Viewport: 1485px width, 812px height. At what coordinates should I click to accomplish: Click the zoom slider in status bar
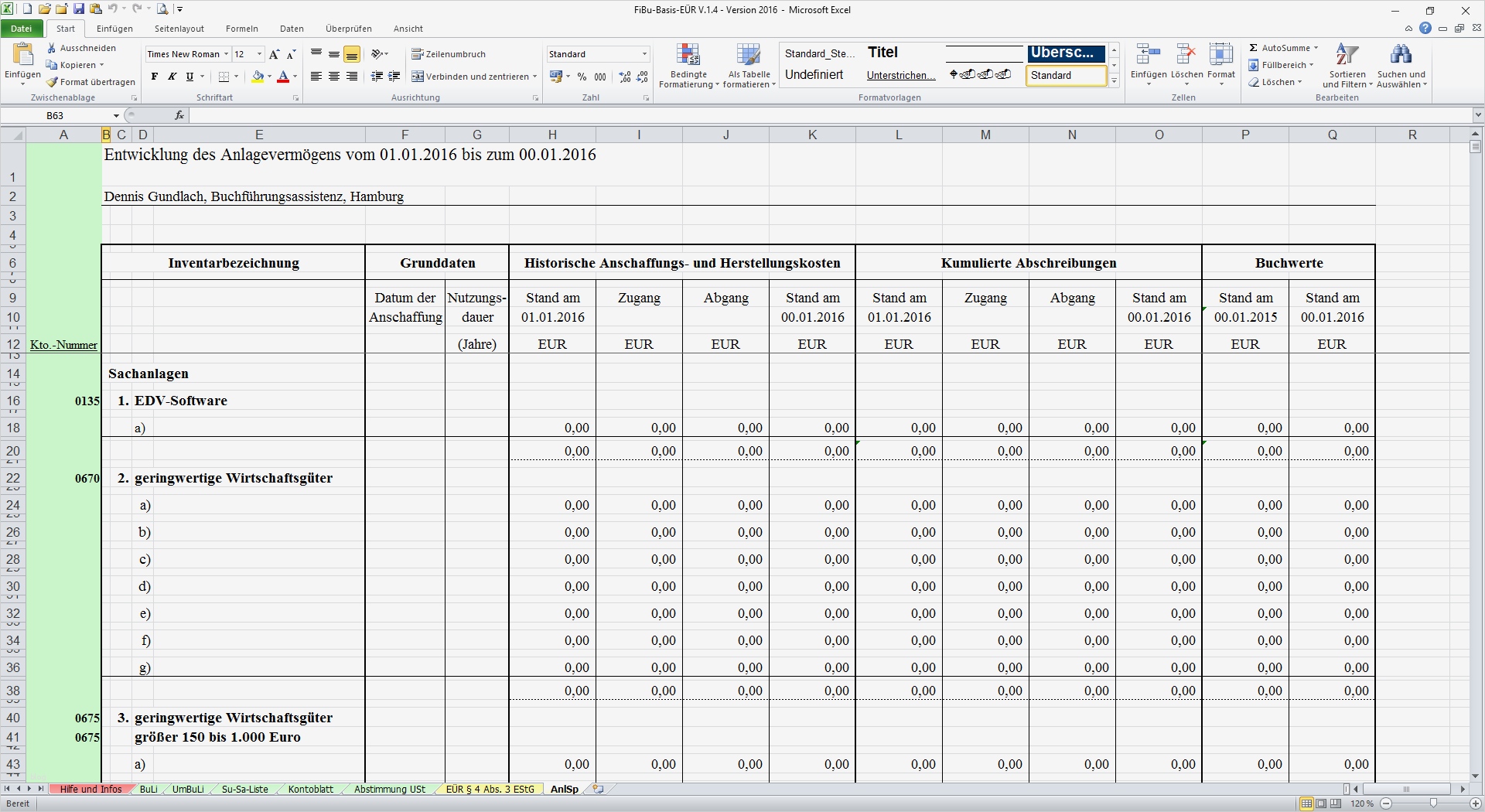click(1432, 803)
